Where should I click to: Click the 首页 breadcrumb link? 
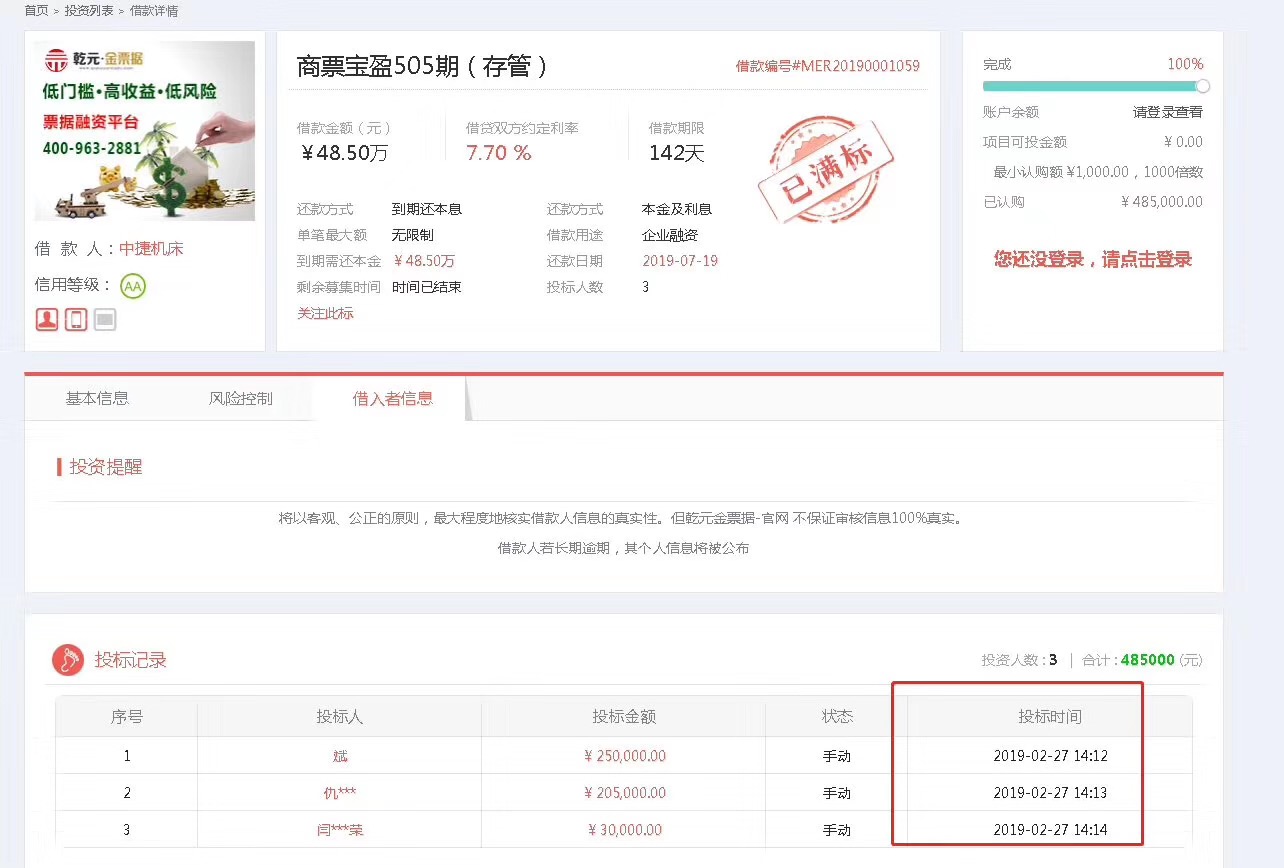tap(34, 10)
